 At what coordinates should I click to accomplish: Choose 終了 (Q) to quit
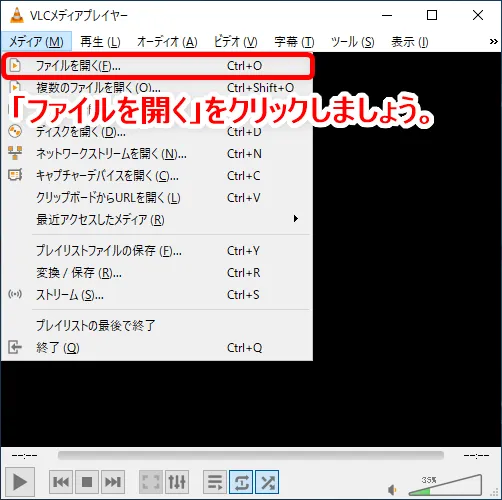click(157, 348)
